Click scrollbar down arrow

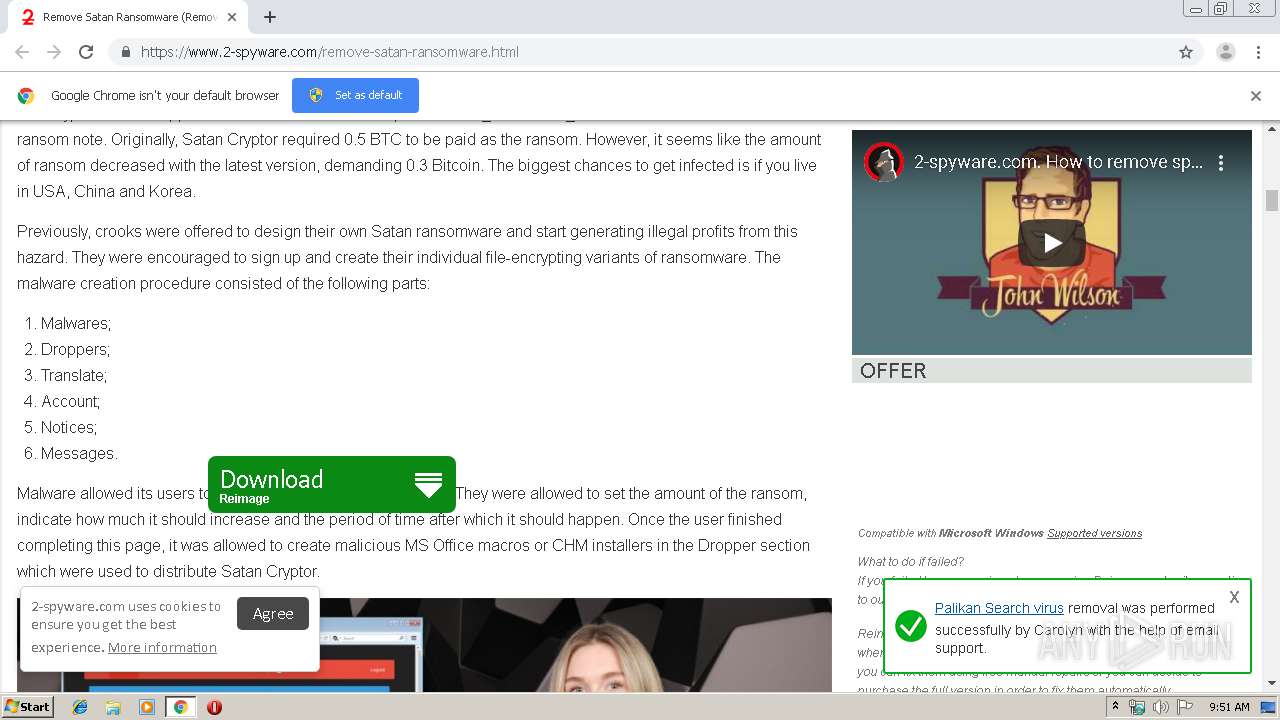(1272, 684)
